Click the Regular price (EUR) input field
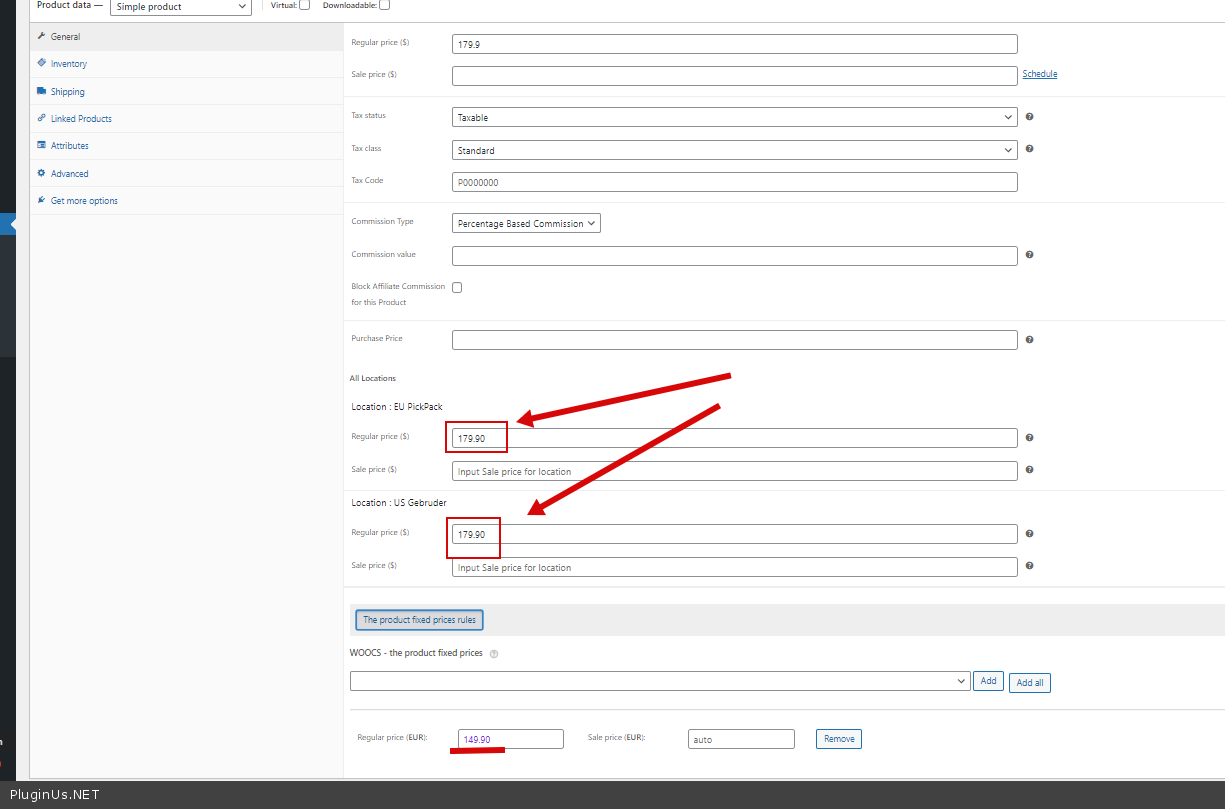Viewport: 1225px width, 809px height. 510,739
